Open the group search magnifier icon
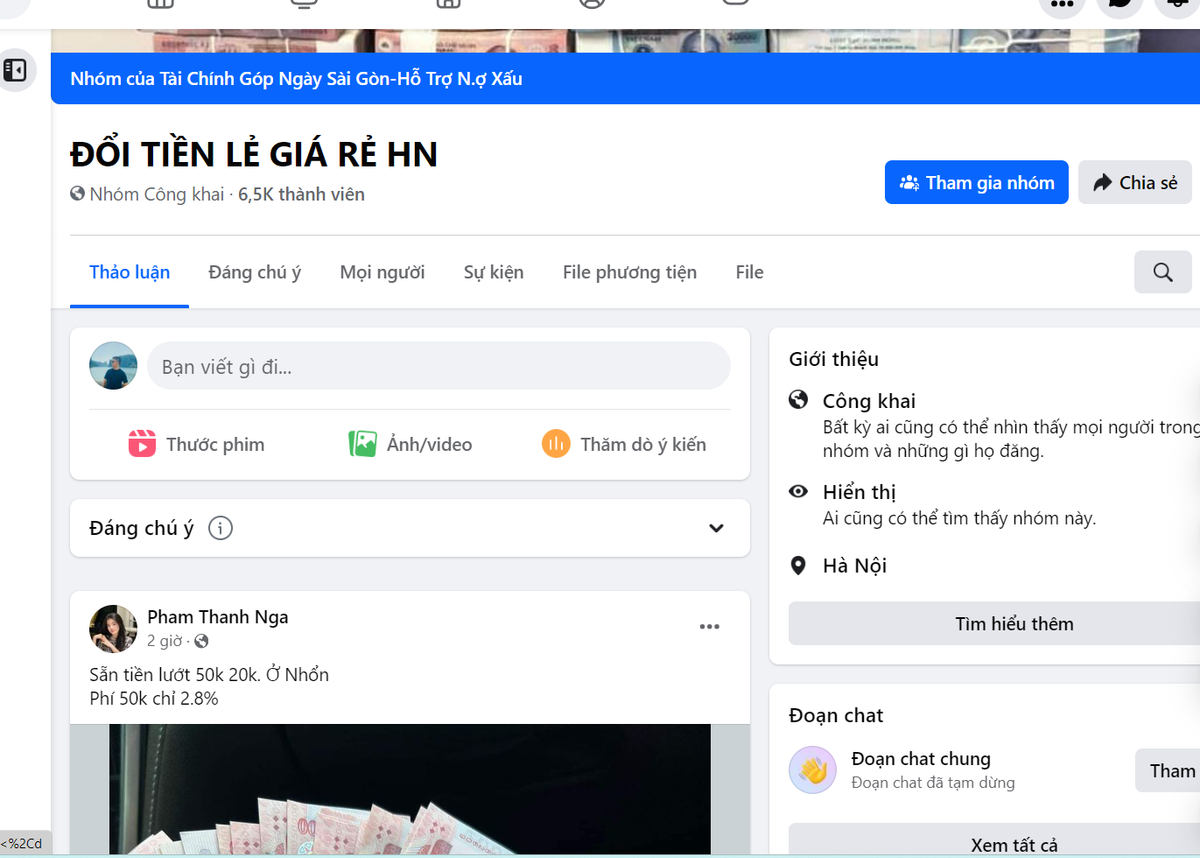Image resolution: width=1200 pixels, height=858 pixels. click(x=1162, y=271)
